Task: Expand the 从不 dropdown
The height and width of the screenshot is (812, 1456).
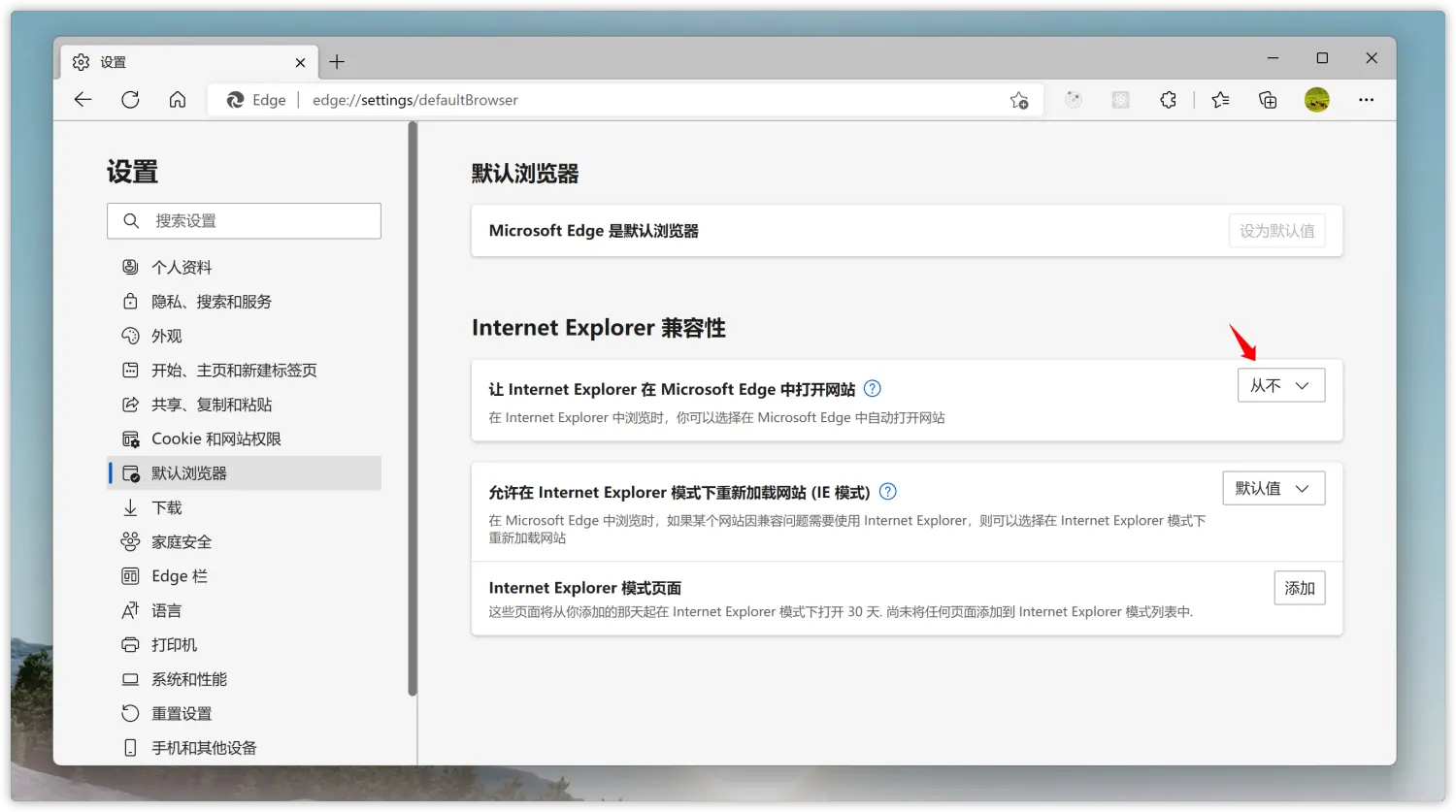Action: (x=1281, y=386)
